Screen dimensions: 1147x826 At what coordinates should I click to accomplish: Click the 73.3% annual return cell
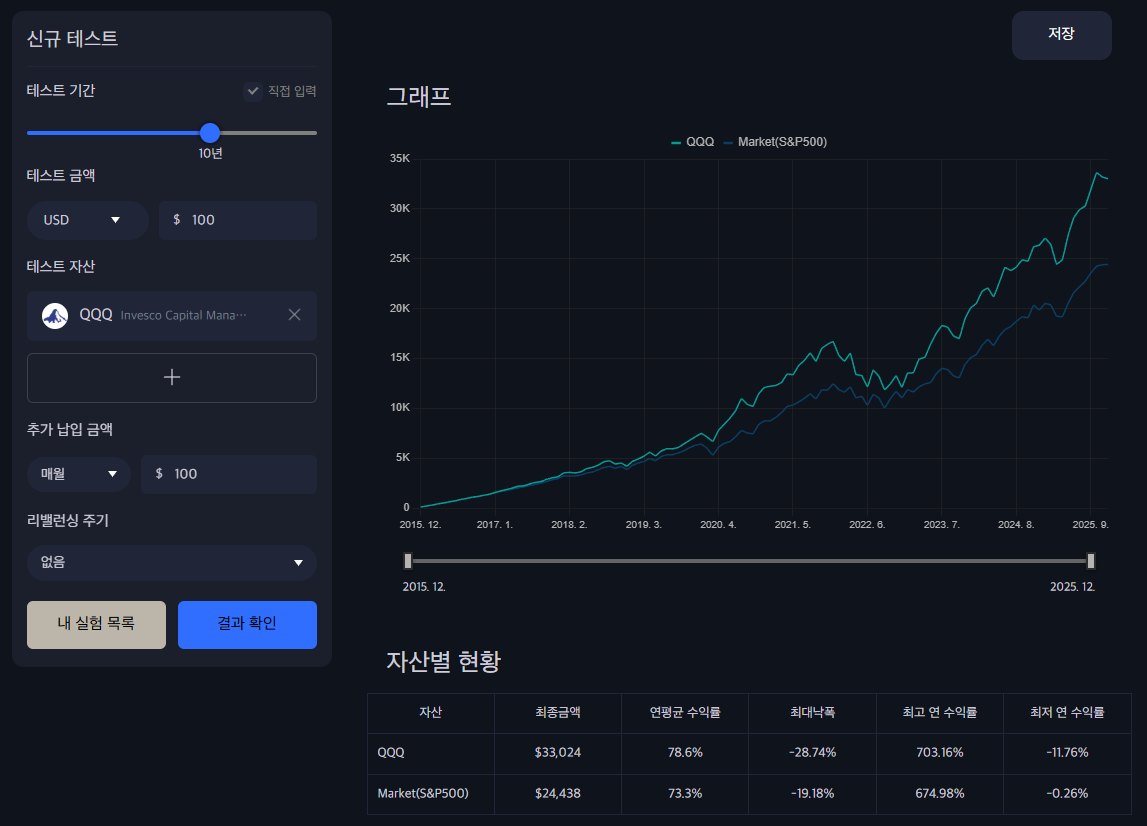click(x=685, y=794)
